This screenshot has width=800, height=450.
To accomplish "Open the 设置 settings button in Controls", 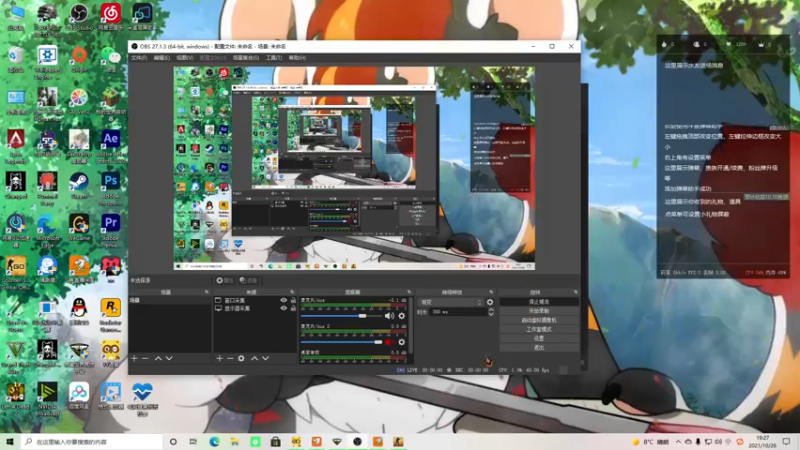I will pos(539,339).
